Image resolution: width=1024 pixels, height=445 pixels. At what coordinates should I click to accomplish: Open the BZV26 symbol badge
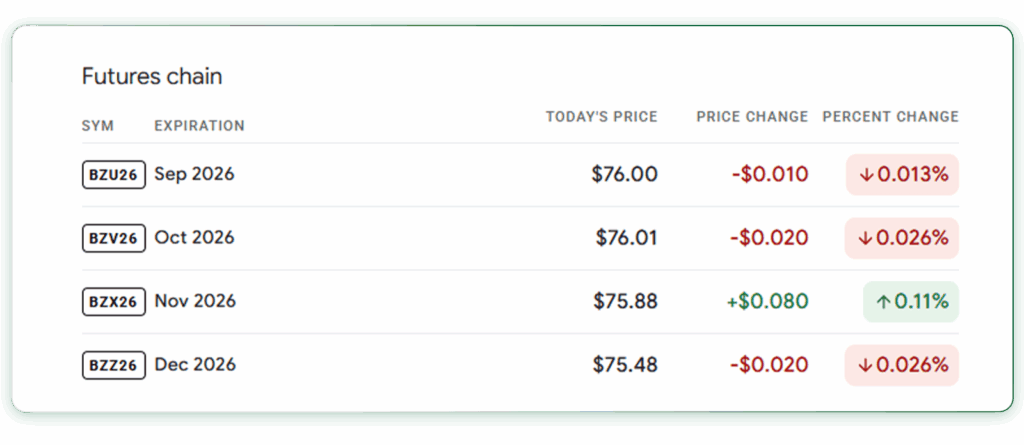pyautogui.click(x=114, y=238)
